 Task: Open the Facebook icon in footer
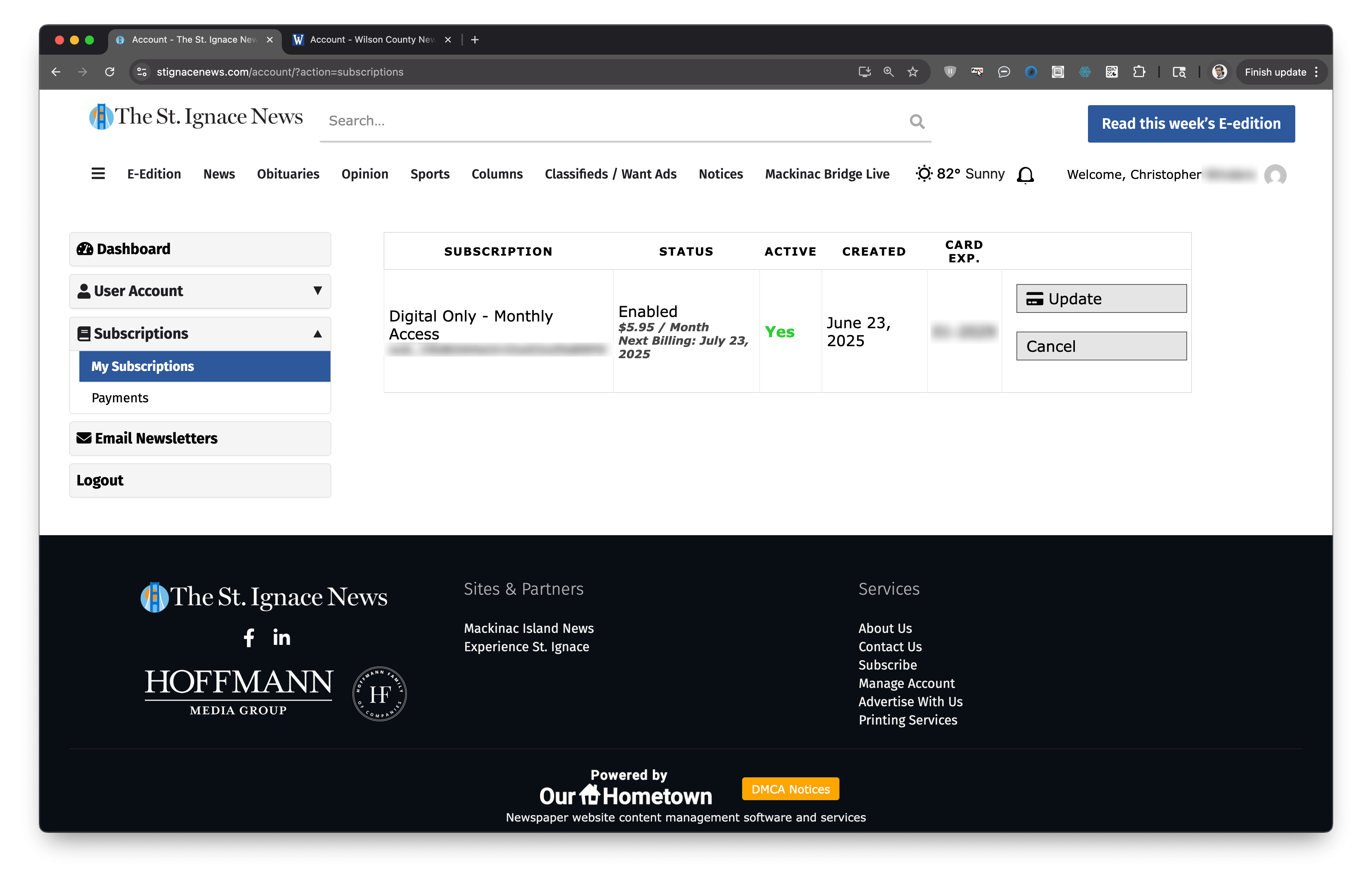249,637
